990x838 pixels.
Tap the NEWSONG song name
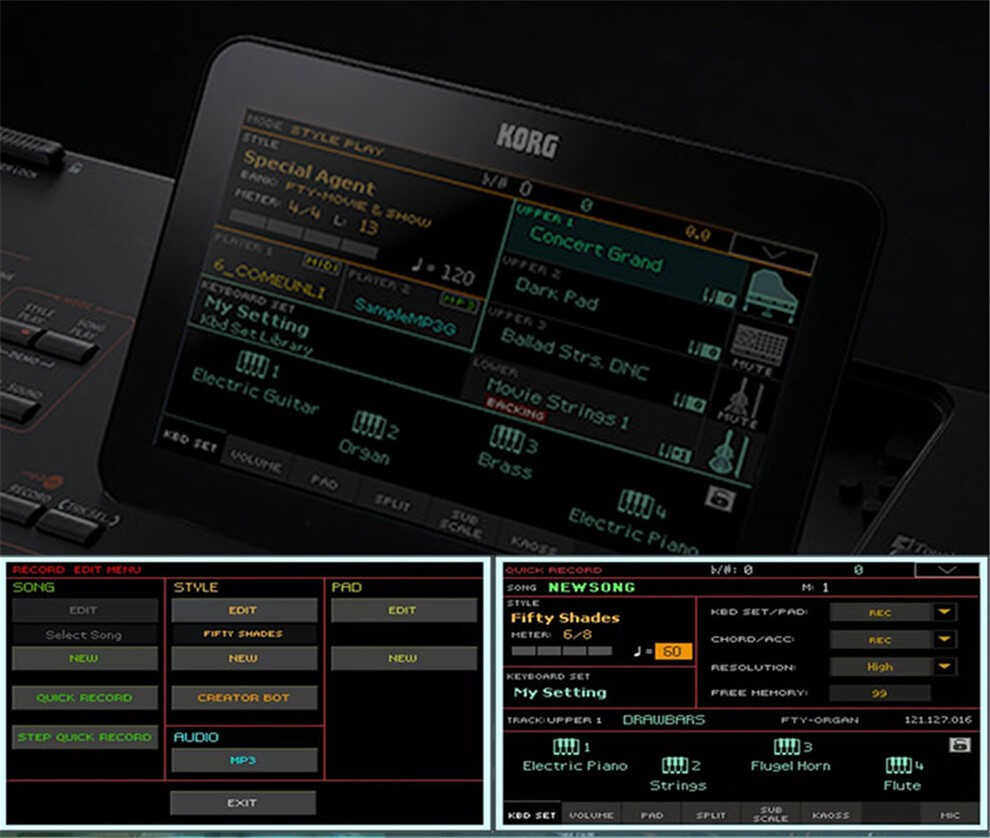[x=592, y=587]
